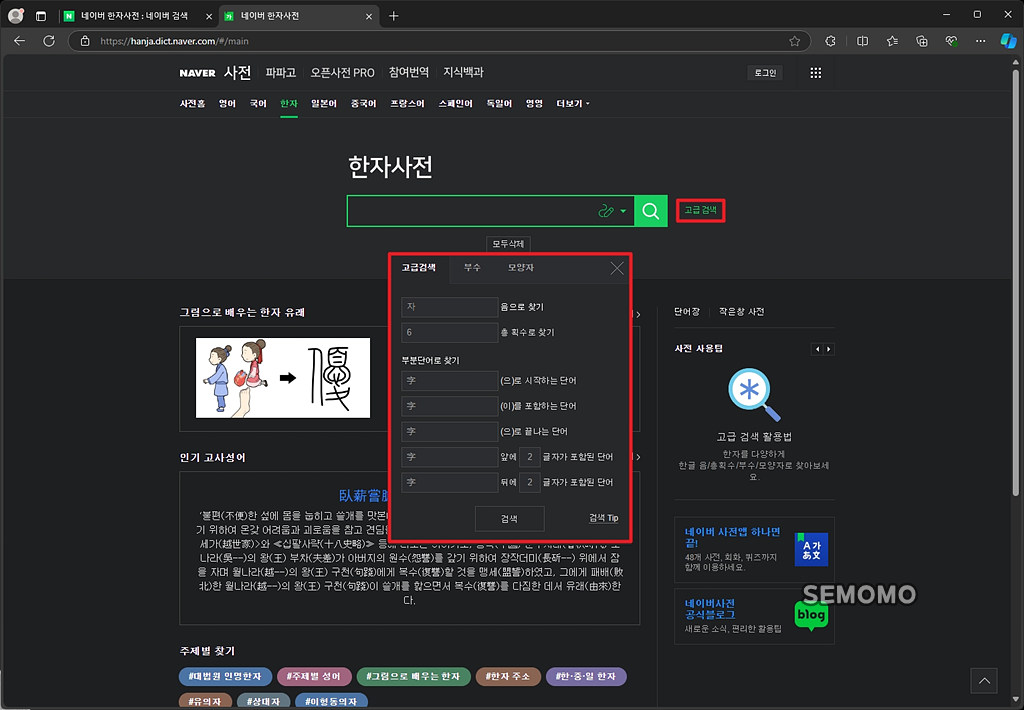Close the advanced search popup
Image resolution: width=1024 pixels, height=710 pixels.
pos(616,268)
